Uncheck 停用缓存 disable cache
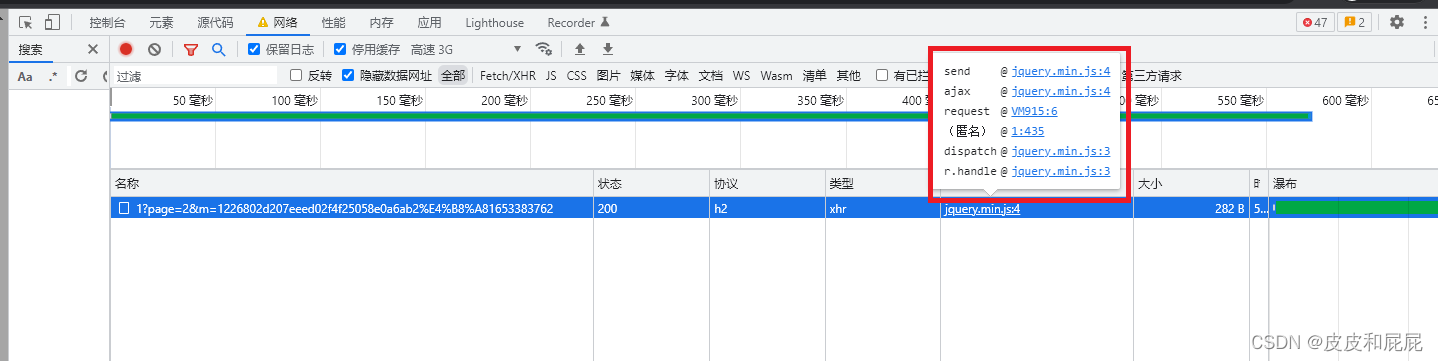 [340, 49]
